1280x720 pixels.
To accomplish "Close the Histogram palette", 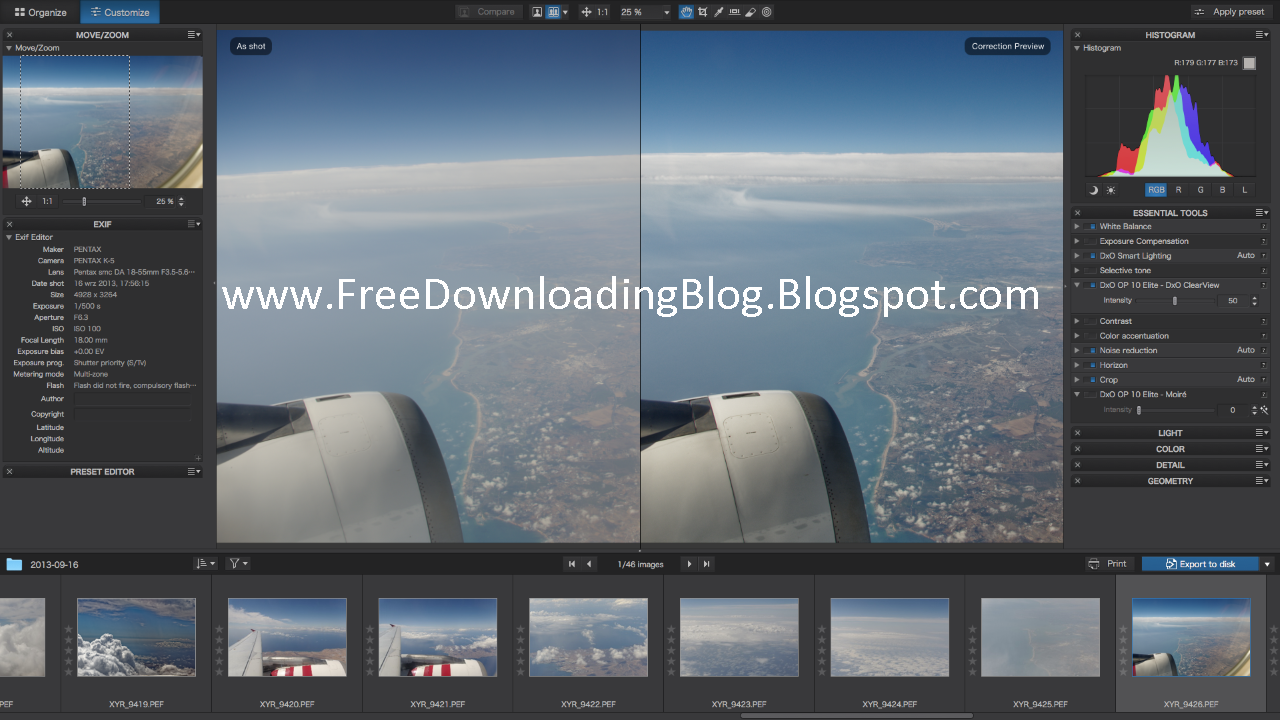I will pyautogui.click(x=1077, y=35).
